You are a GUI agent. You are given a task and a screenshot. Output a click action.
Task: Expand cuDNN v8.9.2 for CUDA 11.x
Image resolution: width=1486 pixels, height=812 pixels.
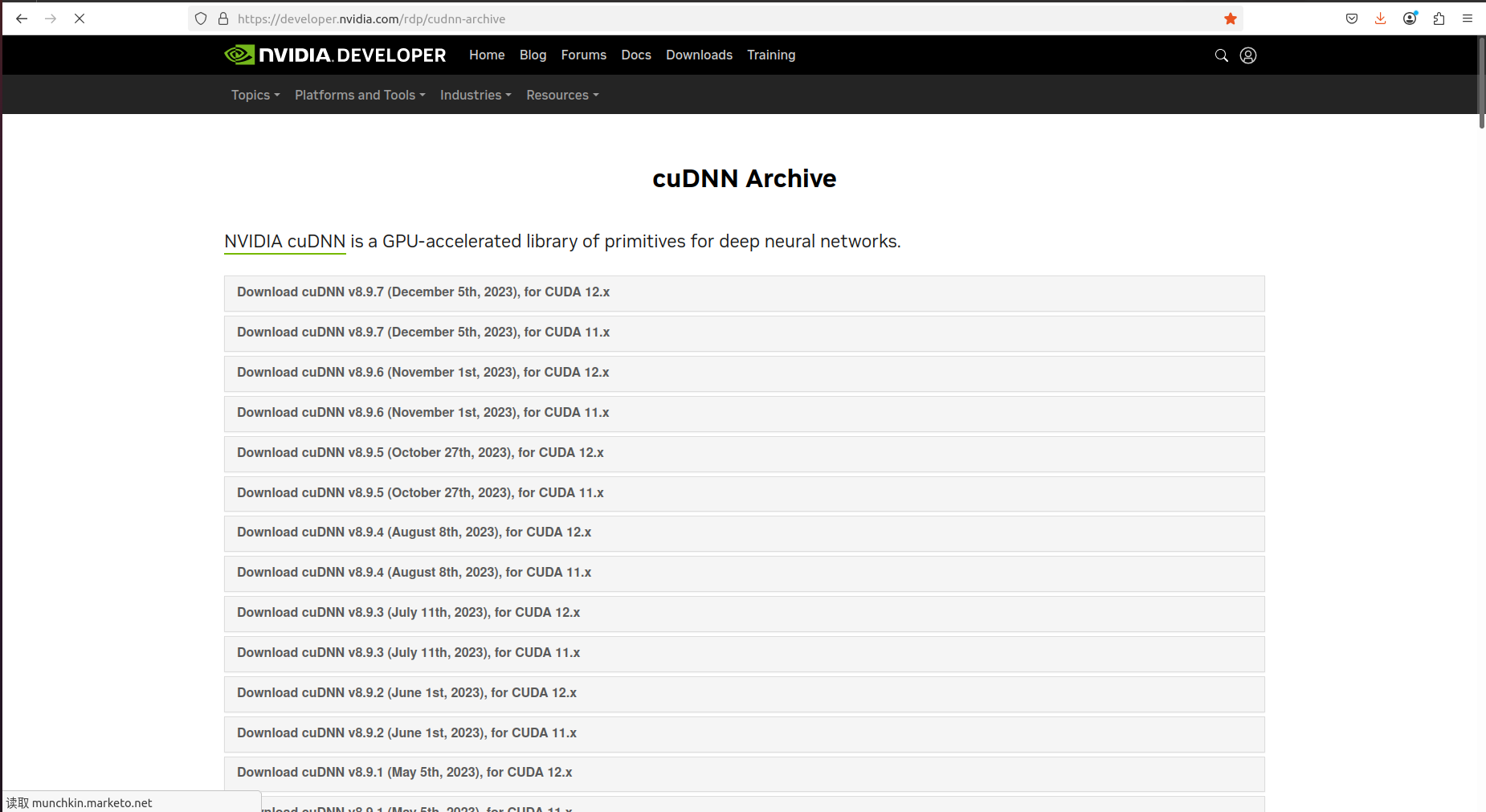point(744,734)
